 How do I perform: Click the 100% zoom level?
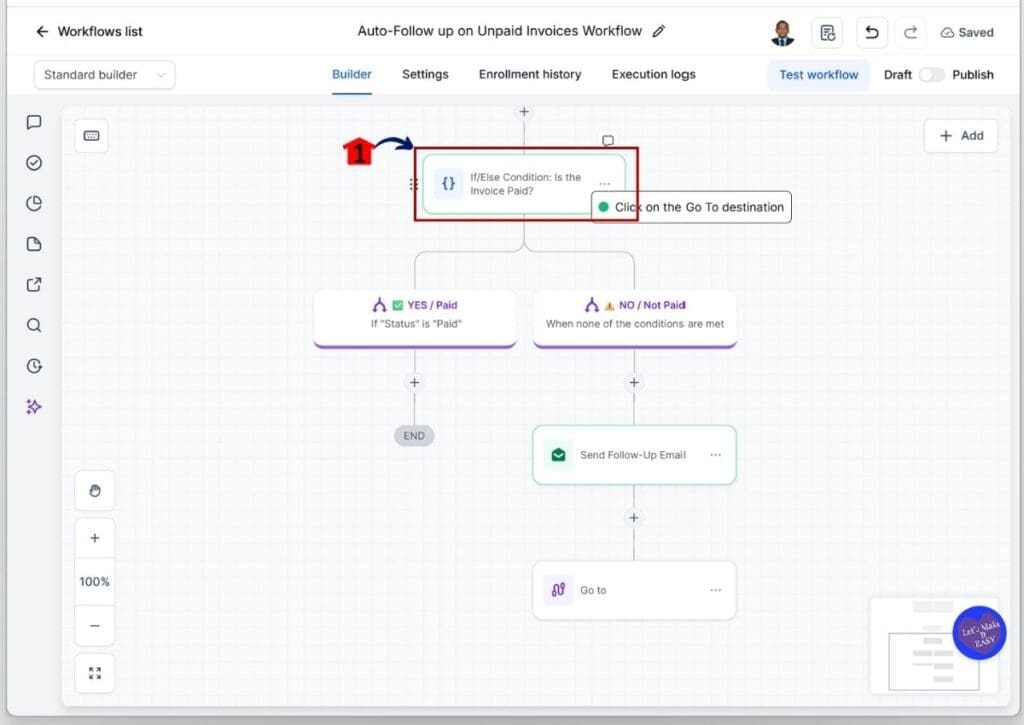pos(95,581)
